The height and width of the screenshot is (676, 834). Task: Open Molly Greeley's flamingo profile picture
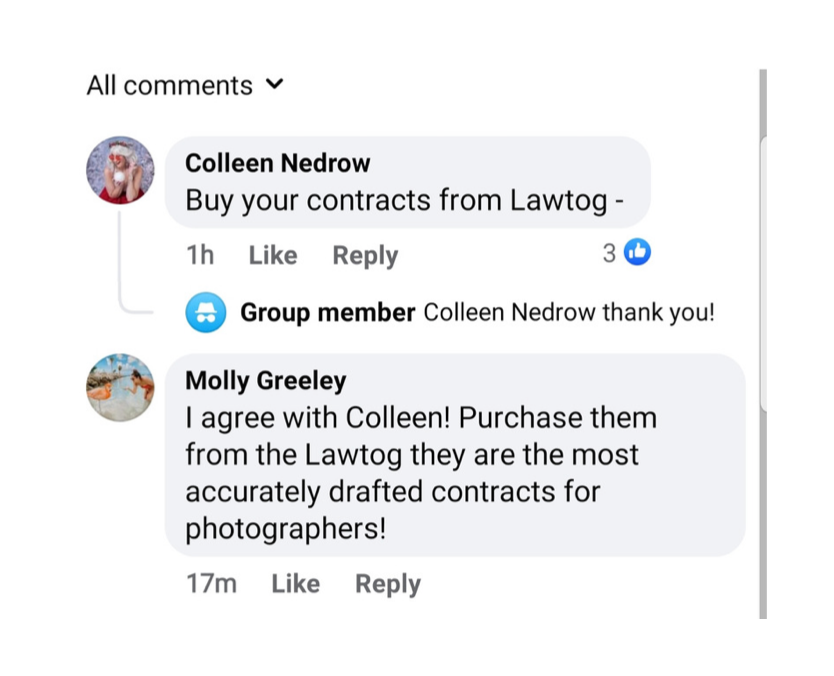click(x=120, y=387)
